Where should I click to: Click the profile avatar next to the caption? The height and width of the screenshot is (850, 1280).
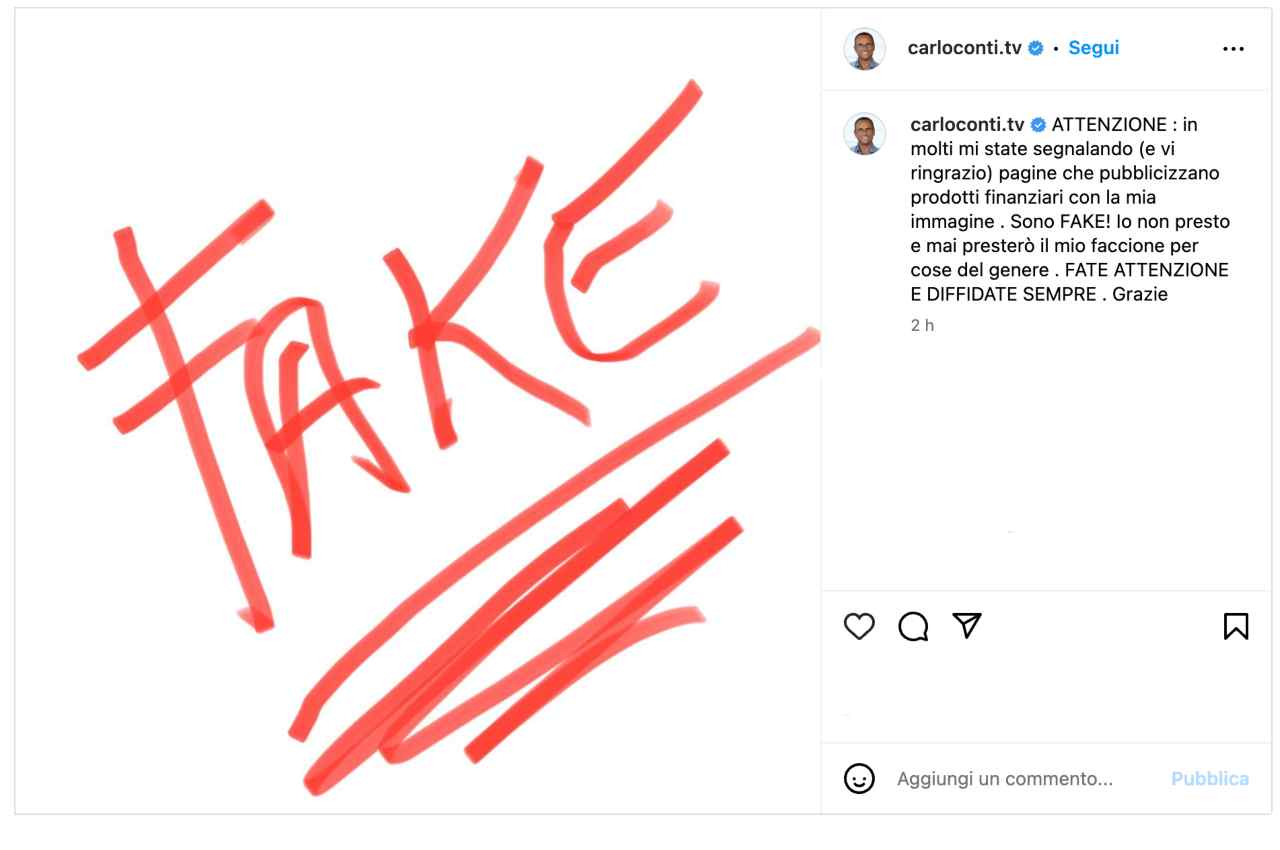pos(864,133)
